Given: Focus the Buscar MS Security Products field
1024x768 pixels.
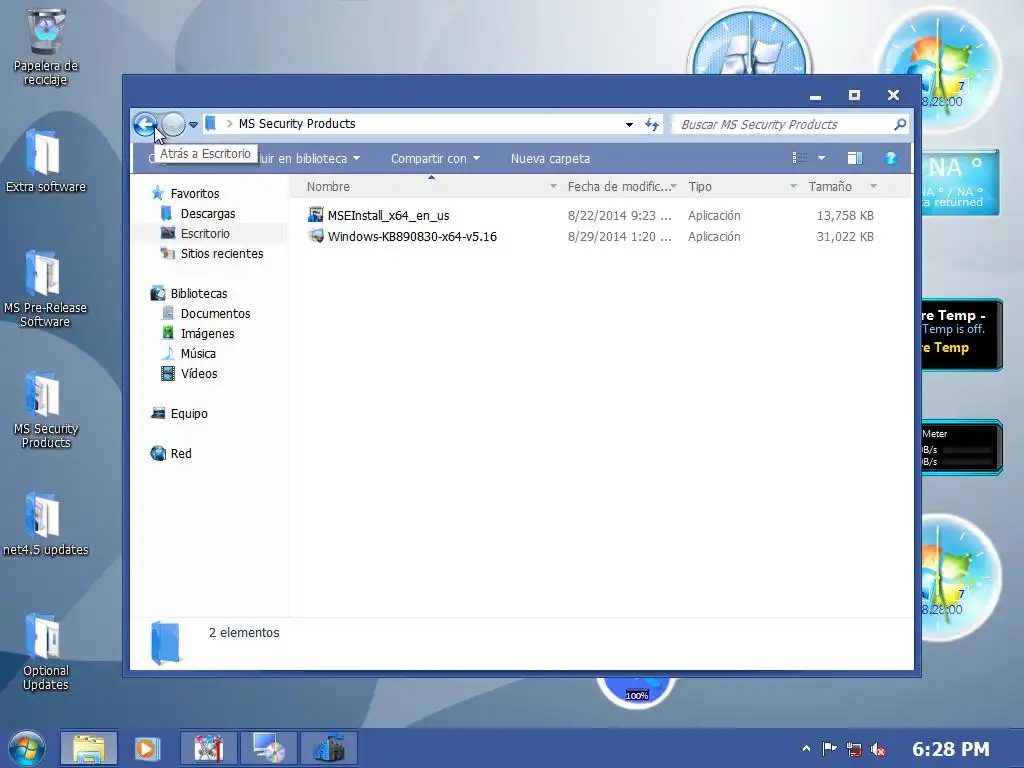Looking at the screenshot, I should coord(784,124).
